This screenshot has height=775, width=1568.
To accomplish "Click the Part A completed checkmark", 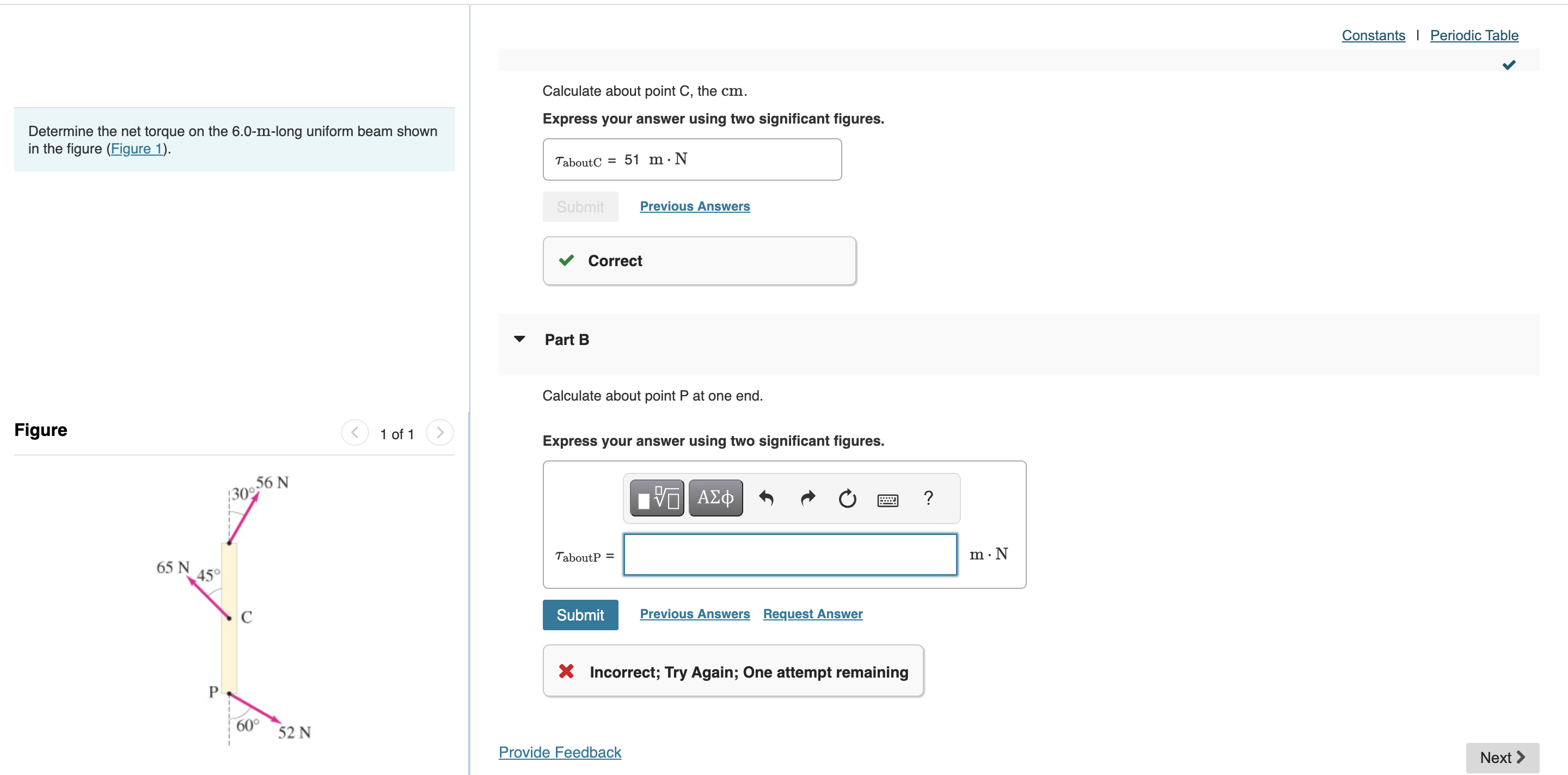I will point(1508,65).
